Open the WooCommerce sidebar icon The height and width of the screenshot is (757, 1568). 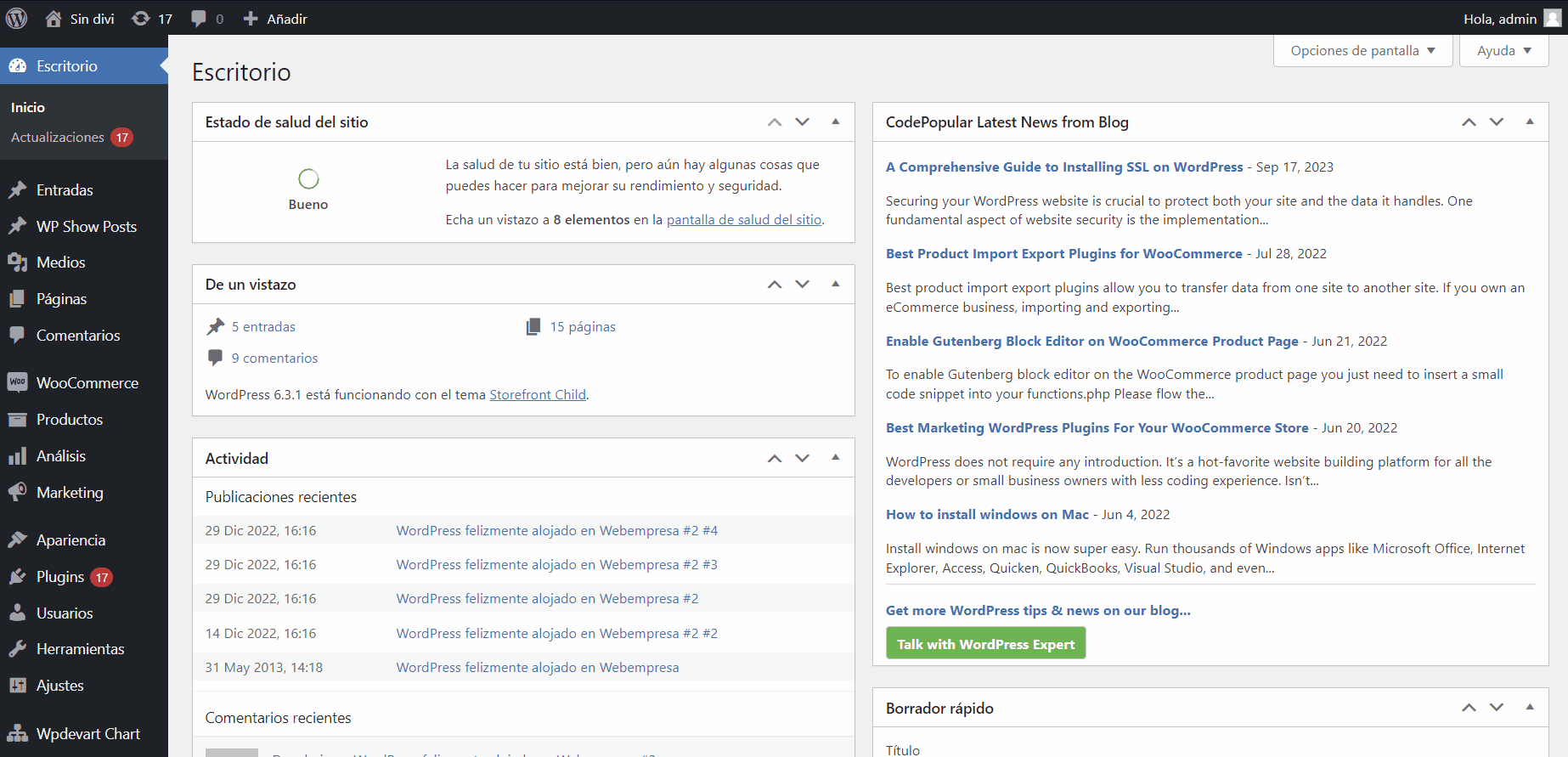(17, 382)
